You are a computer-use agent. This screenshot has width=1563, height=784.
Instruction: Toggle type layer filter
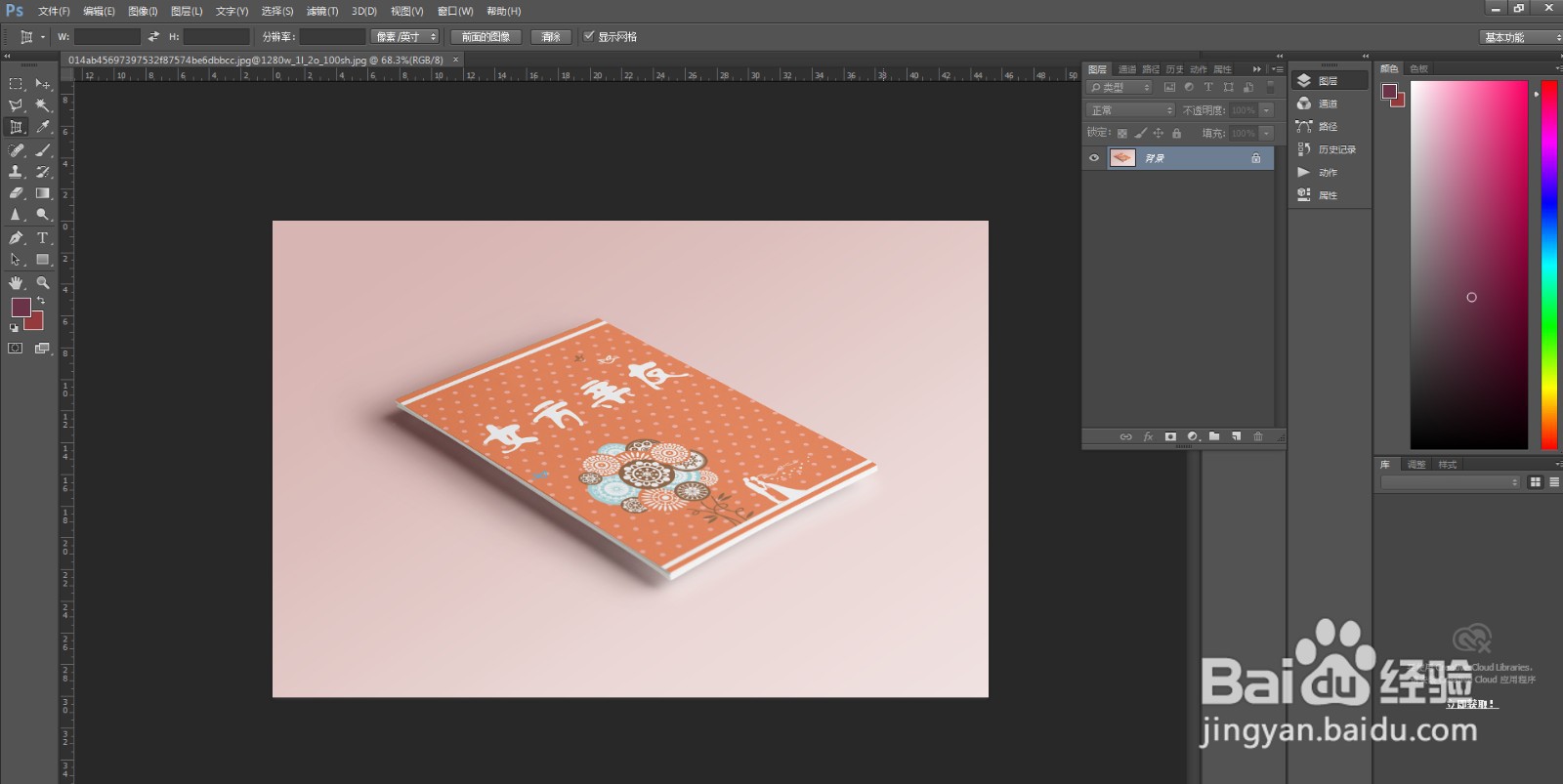point(1208,87)
